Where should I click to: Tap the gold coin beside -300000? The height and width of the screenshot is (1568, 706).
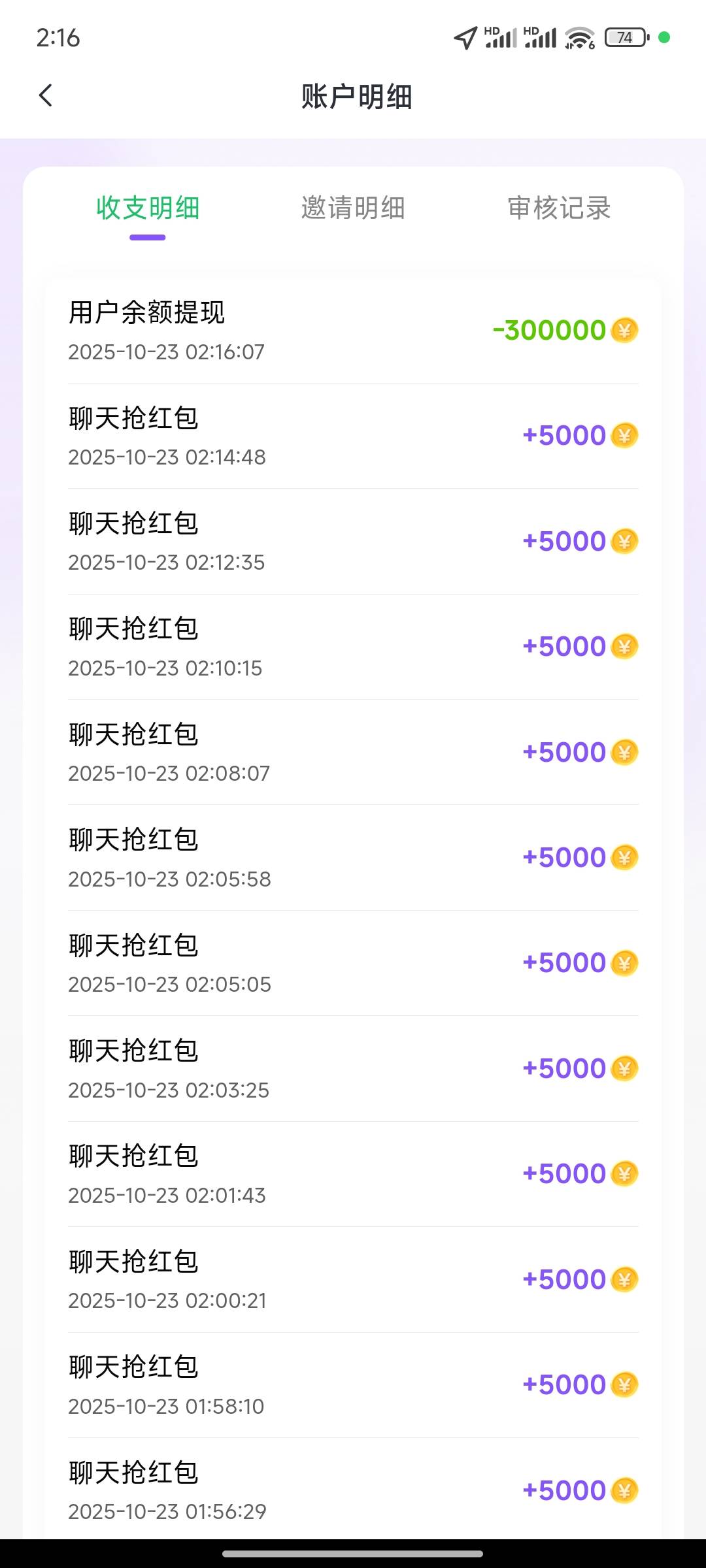pyautogui.click(x=624, y=330)
